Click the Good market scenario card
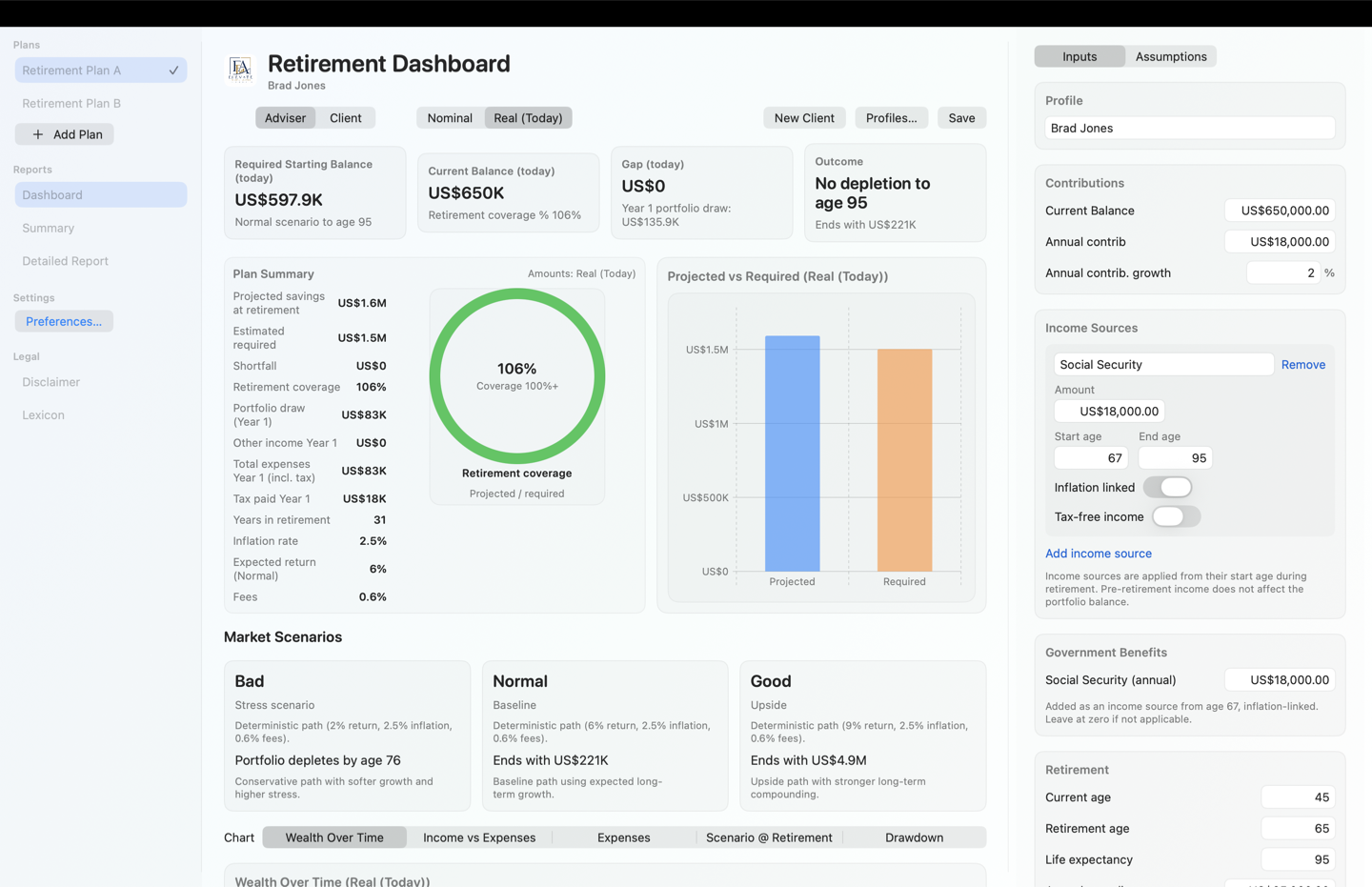This screenshot has height=887, width=1372. 863,736
